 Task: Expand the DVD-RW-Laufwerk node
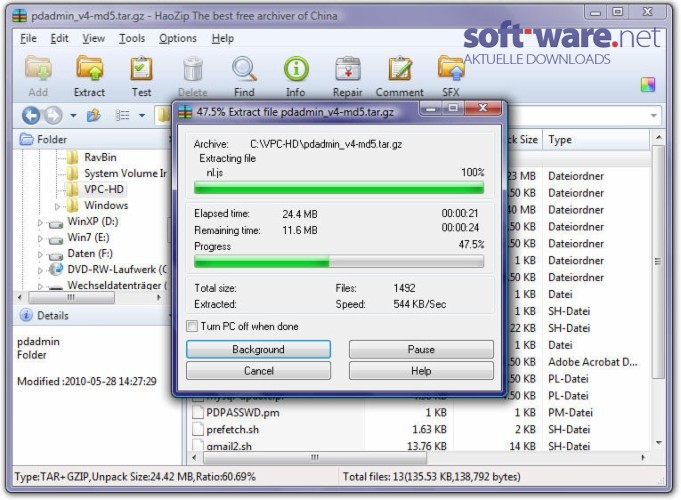[40, 271]
